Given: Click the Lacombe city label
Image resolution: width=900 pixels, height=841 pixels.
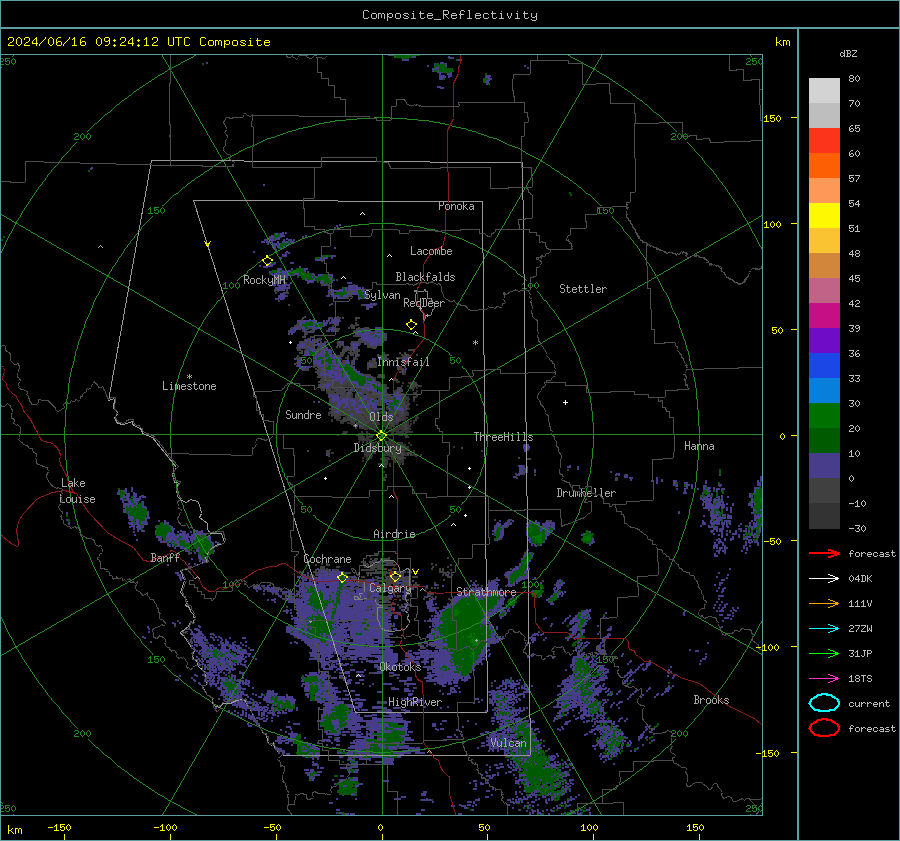Looking at the screenshot, I should coord(431,251).
